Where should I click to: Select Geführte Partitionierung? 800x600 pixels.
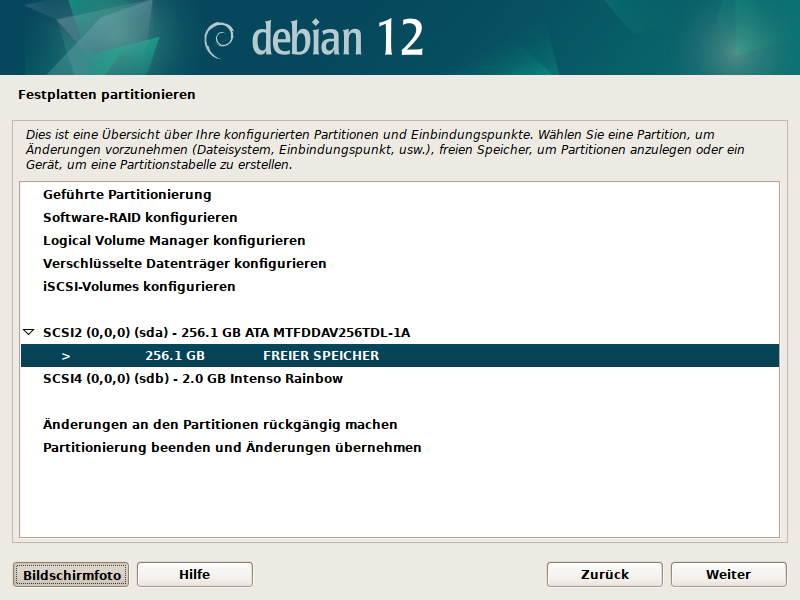tap(127, 195)
